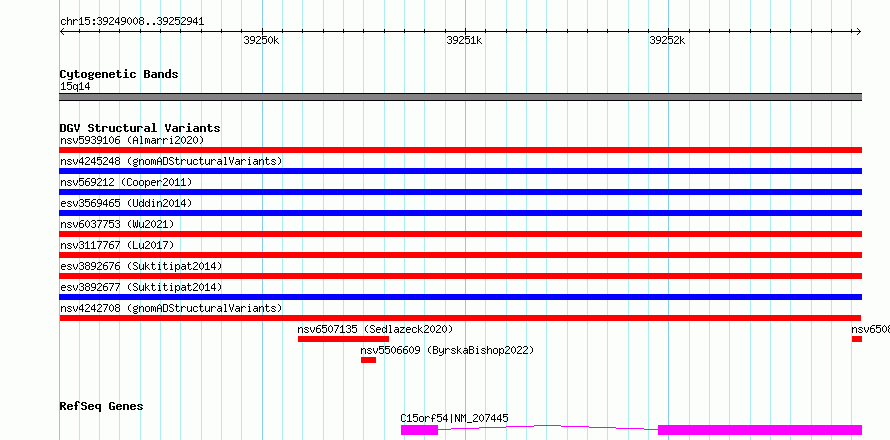Select the nsv3117767 (Lu2017) variant bar
890x440 pixels.
[x=460, y=255]
